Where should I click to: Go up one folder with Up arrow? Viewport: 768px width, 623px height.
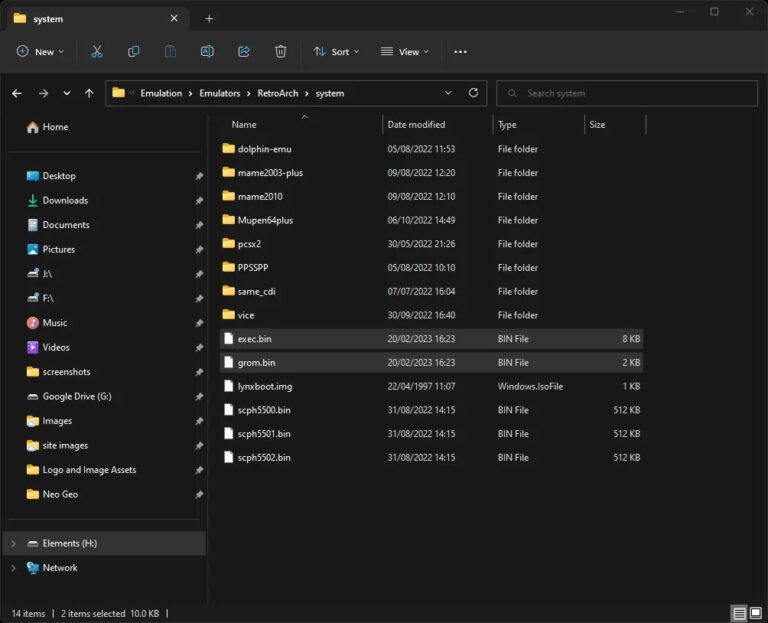(x=89, y=93)
